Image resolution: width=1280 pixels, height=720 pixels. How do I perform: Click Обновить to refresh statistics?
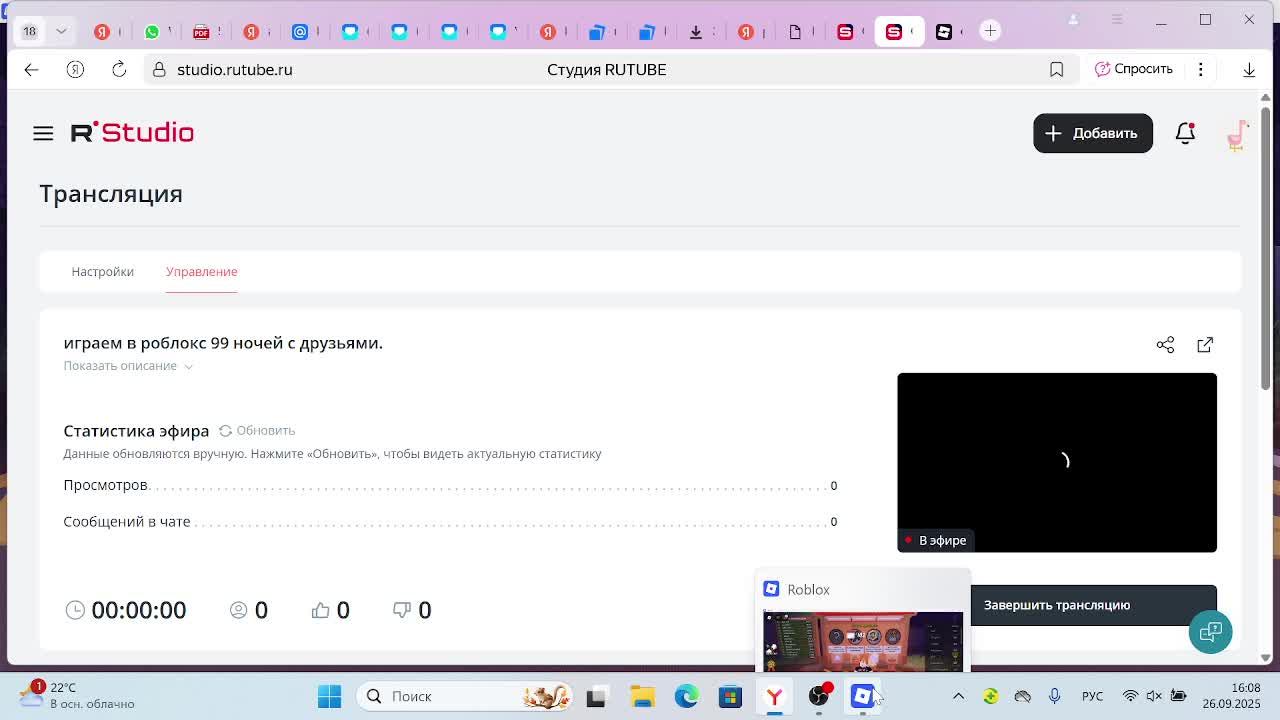[x=265, y=431]
